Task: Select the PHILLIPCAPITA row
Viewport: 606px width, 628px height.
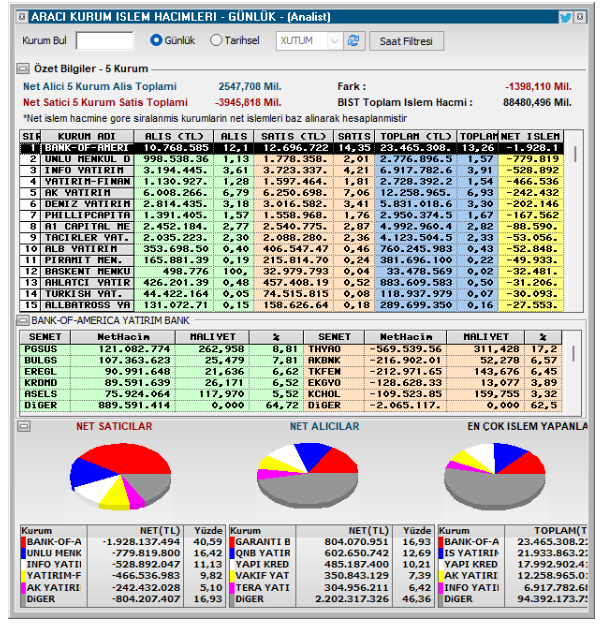Action: (292, 215)
